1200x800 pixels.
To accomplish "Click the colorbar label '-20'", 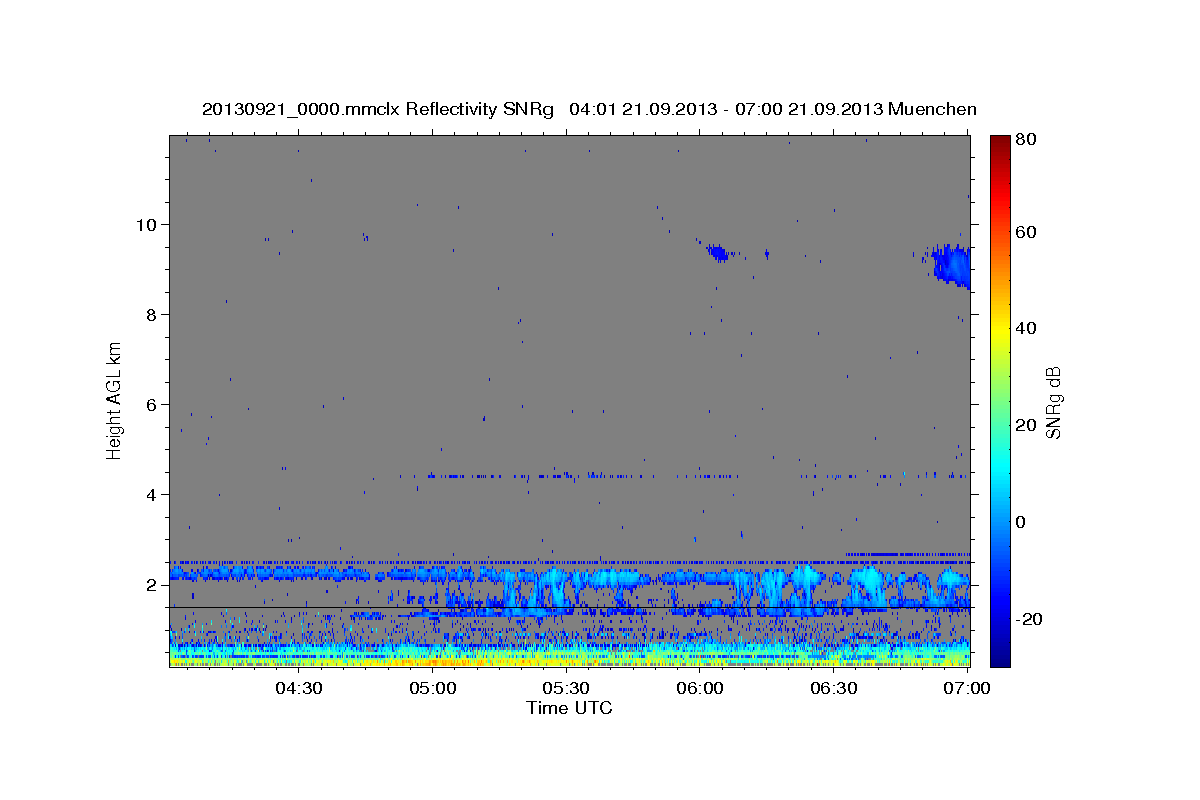I will pyautogui.click(x=1031, y=619).
